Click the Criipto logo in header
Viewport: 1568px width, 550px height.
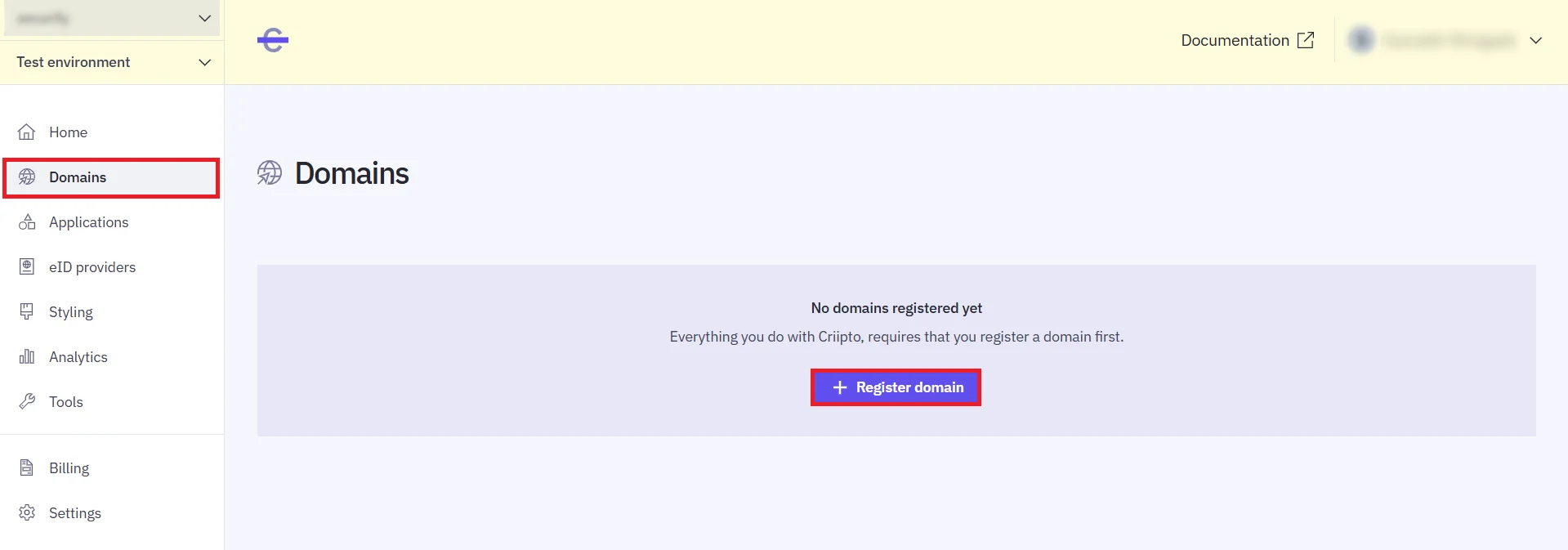pyautogui.click(x=273, y=40)
